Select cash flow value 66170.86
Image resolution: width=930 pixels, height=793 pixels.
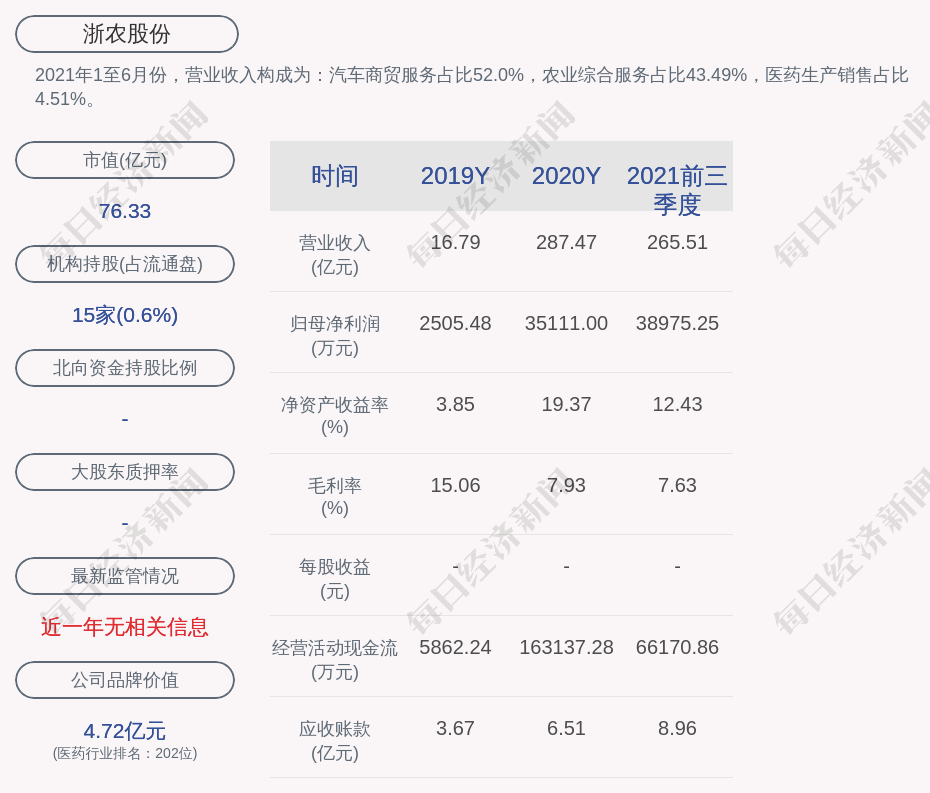pyautogui.click(x=677, y=647)
